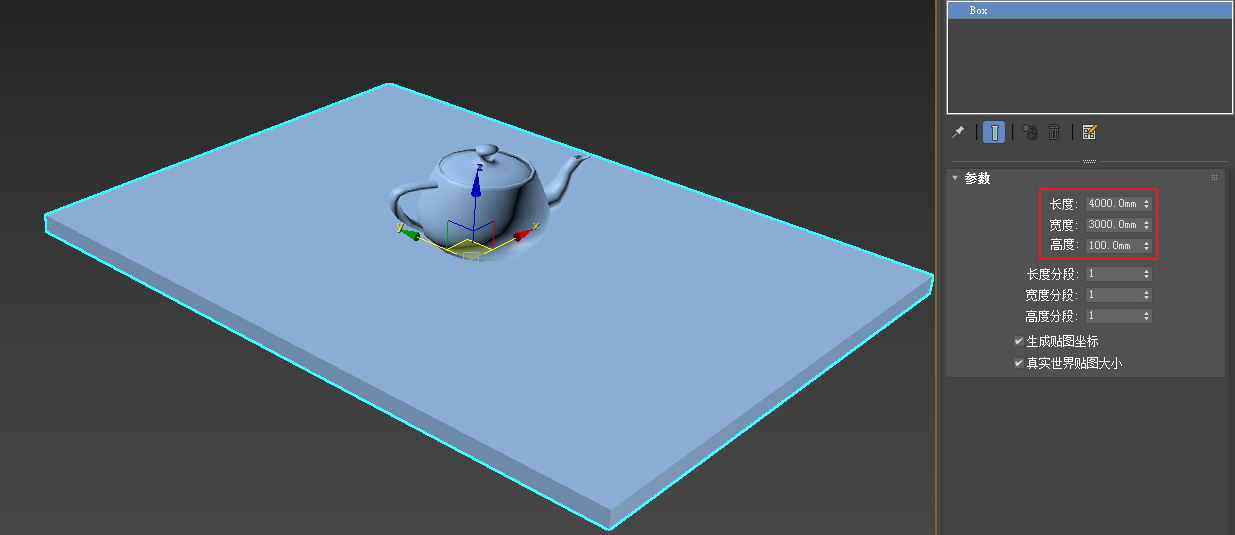Click the 宽度 spinner arrows
The width and height of the screenshot is (1235, 535).
(1146, 225)
